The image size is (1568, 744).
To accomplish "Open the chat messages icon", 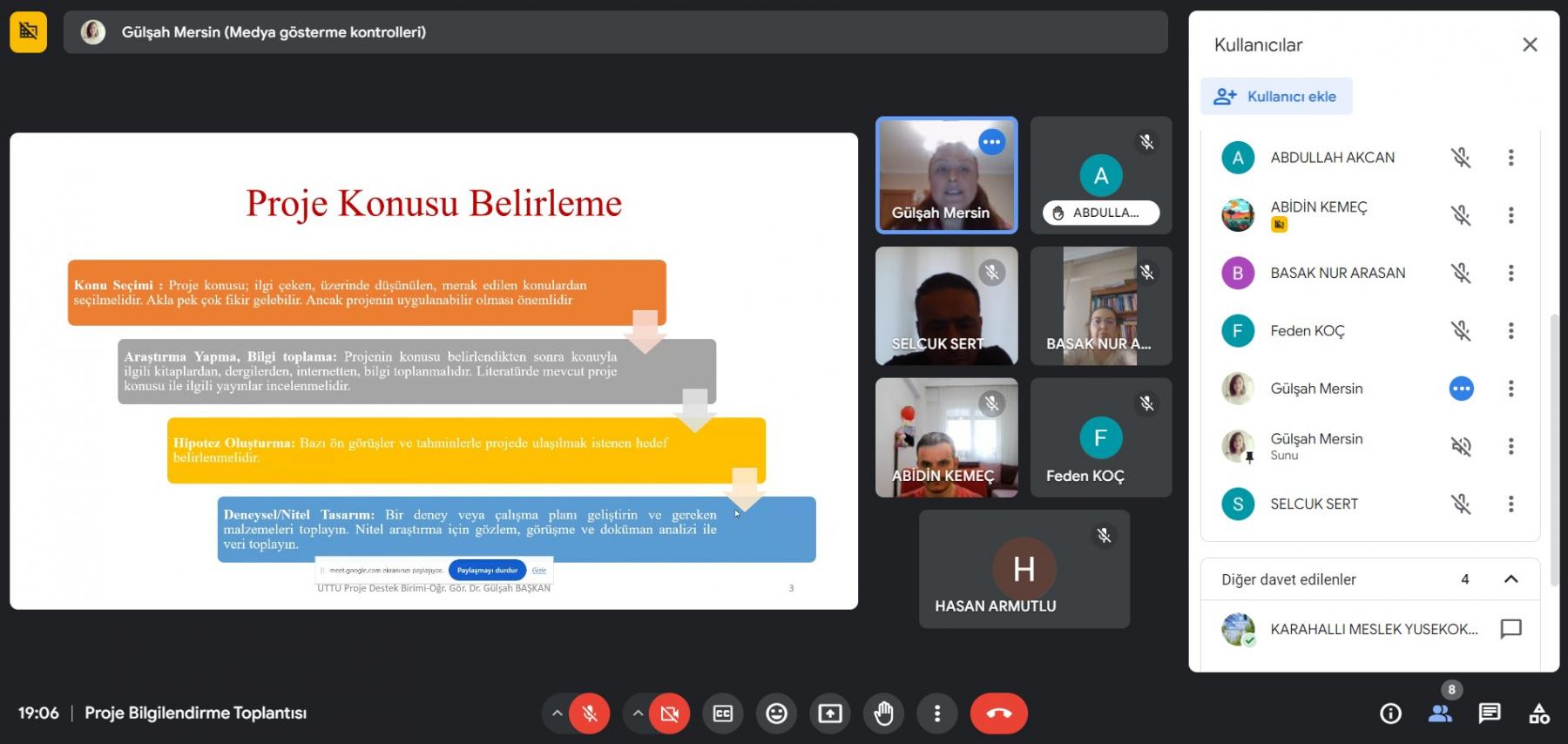I will 1489,714.
